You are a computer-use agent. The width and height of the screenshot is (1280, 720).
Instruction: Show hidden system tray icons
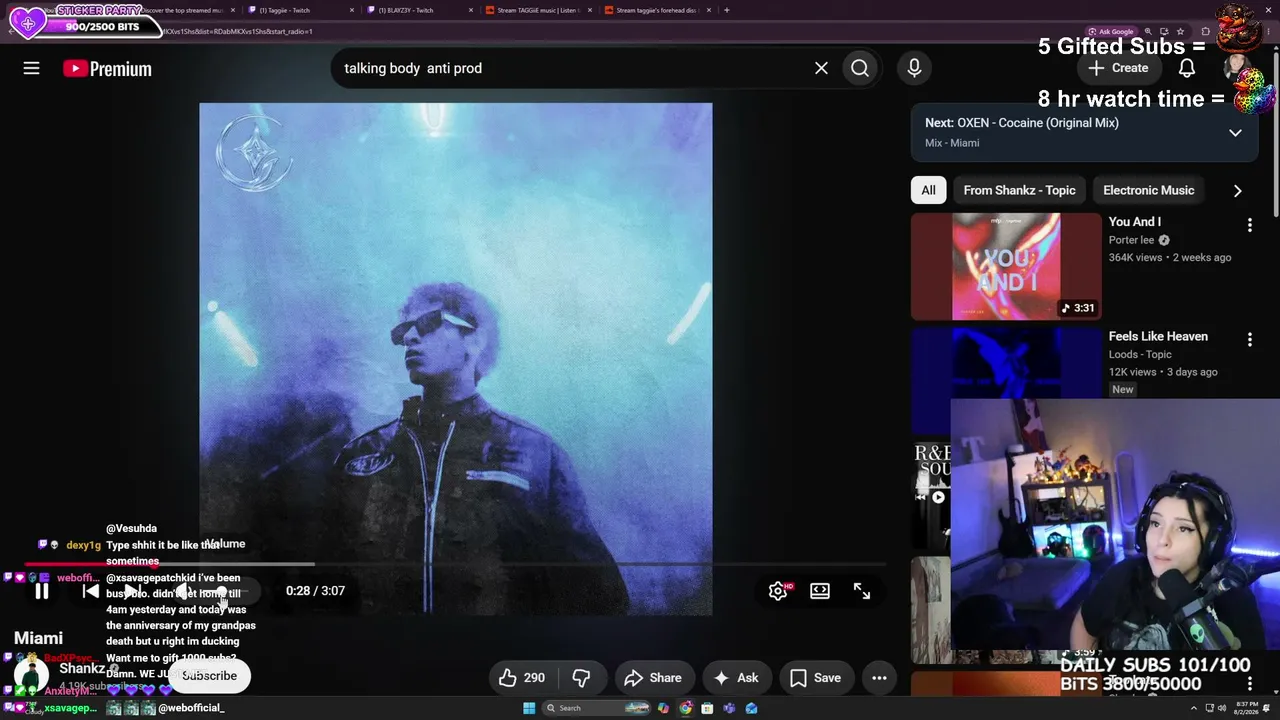coord(1193,708)
